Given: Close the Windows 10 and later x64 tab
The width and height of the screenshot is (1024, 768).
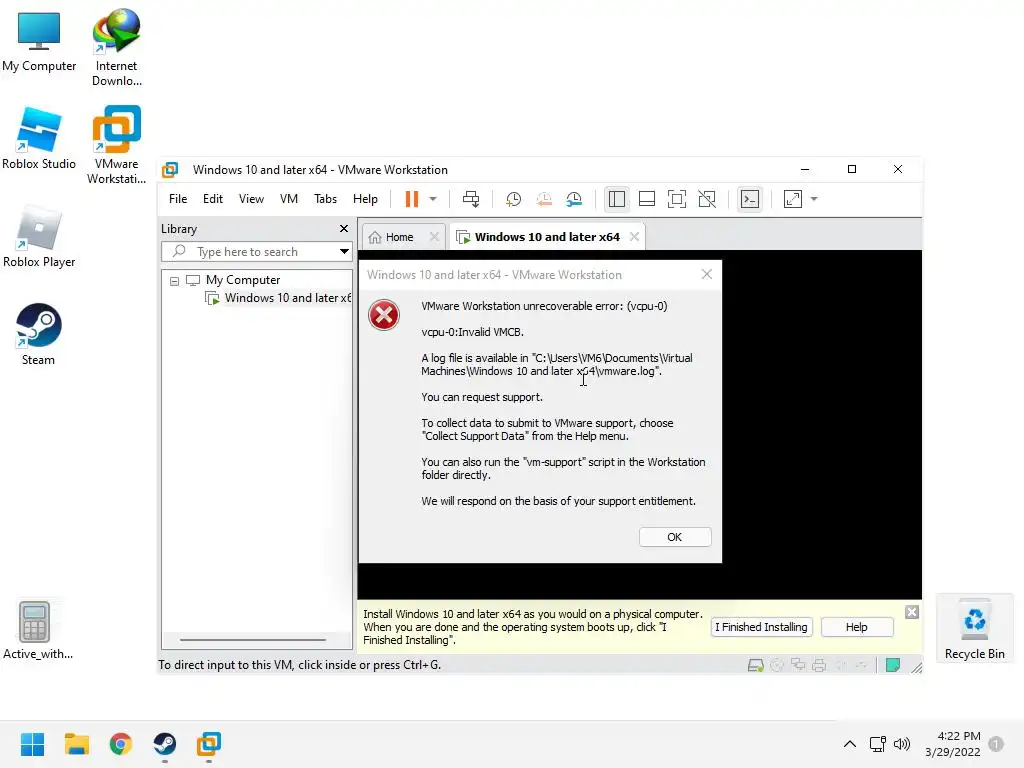Looking at the screenshot, I should click(x=634, y=237).
